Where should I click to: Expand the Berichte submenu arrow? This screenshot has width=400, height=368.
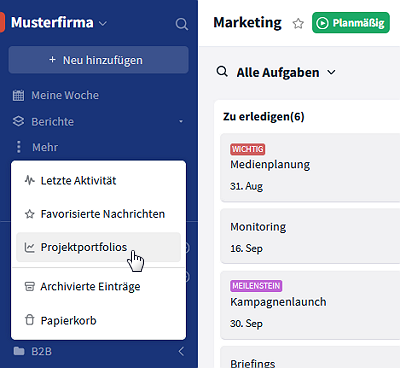(x=181, y=121)
